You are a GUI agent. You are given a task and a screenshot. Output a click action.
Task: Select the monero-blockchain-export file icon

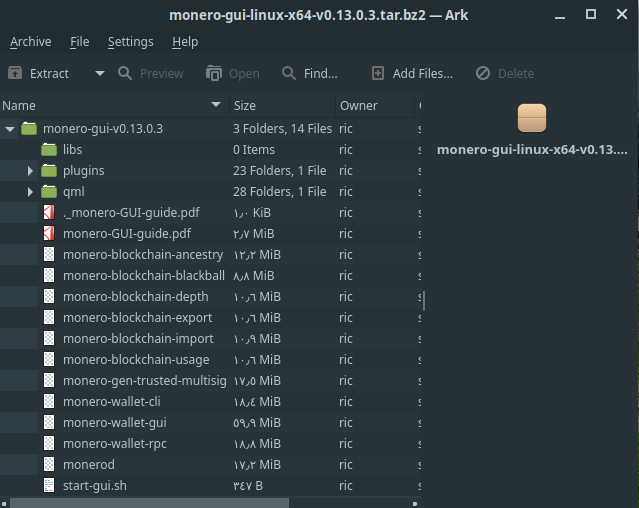[x=49, y=317]
